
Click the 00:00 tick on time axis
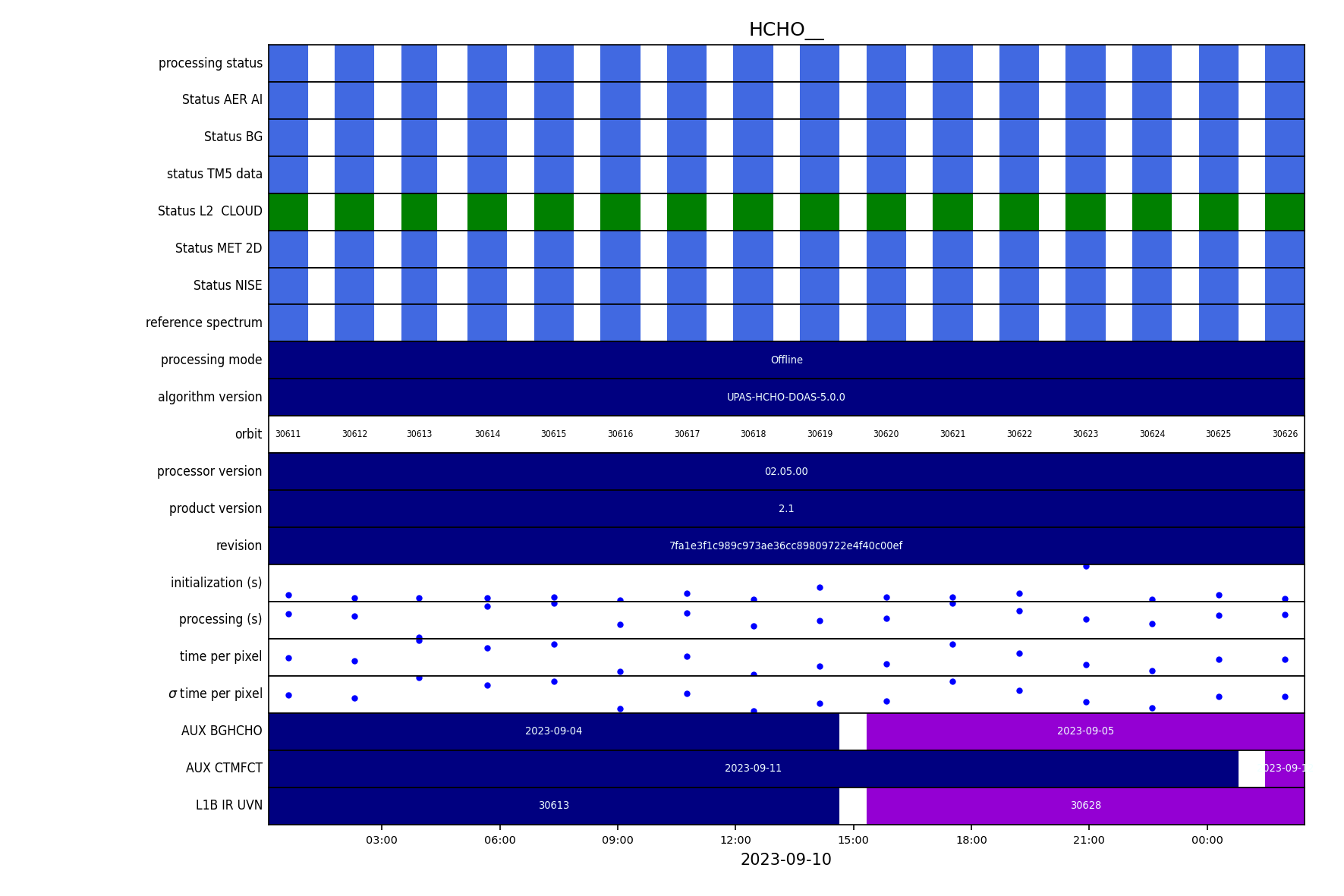[x=1207, y=840]
